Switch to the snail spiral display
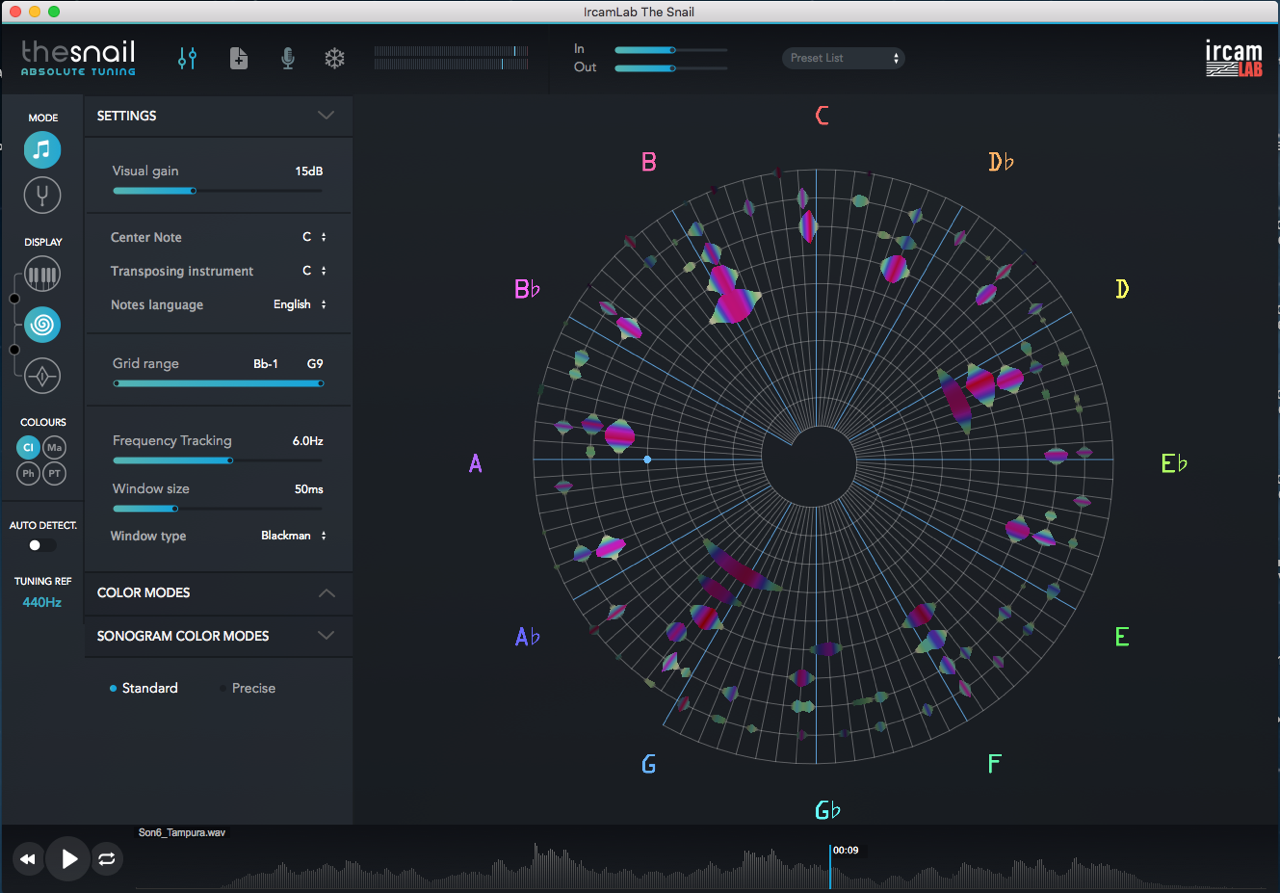The image size is (1280, 893). [42, 325]
